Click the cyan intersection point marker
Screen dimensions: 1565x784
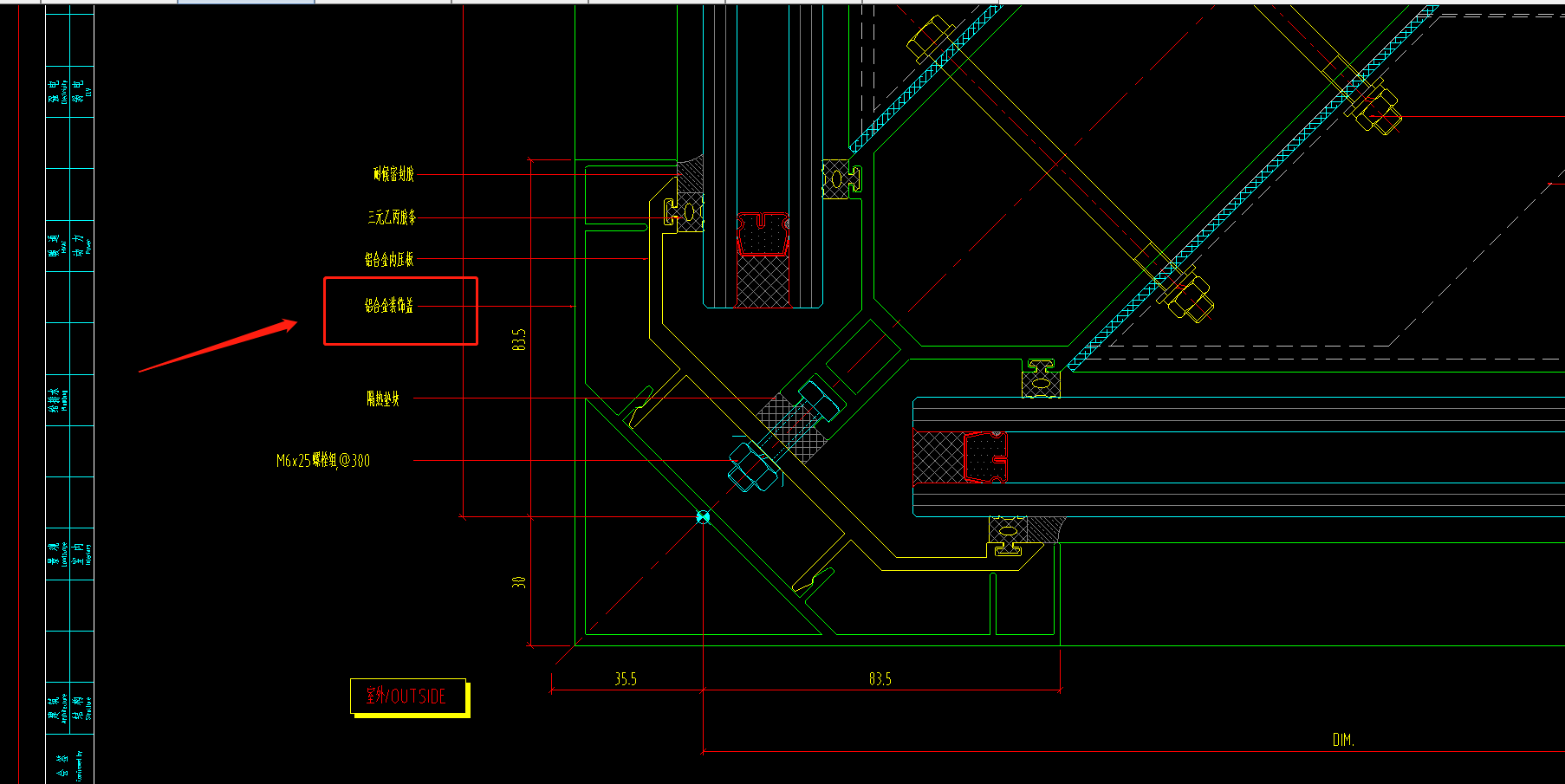pyautogui.click(x=703, y=517)
